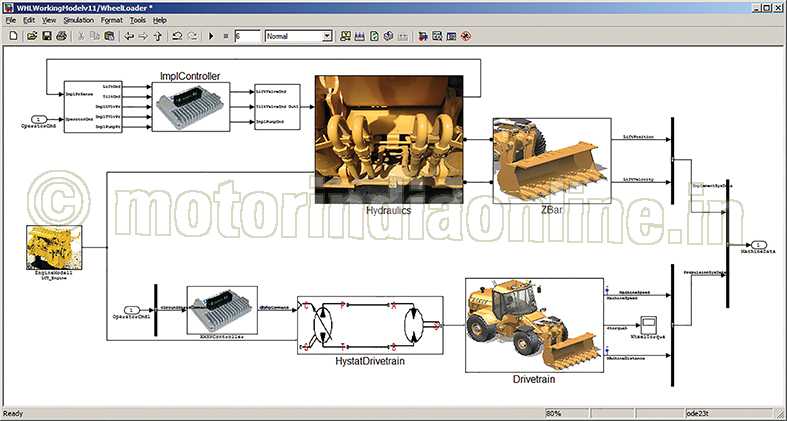
Task: Open the File menu
Action: (x=11, y=20)
